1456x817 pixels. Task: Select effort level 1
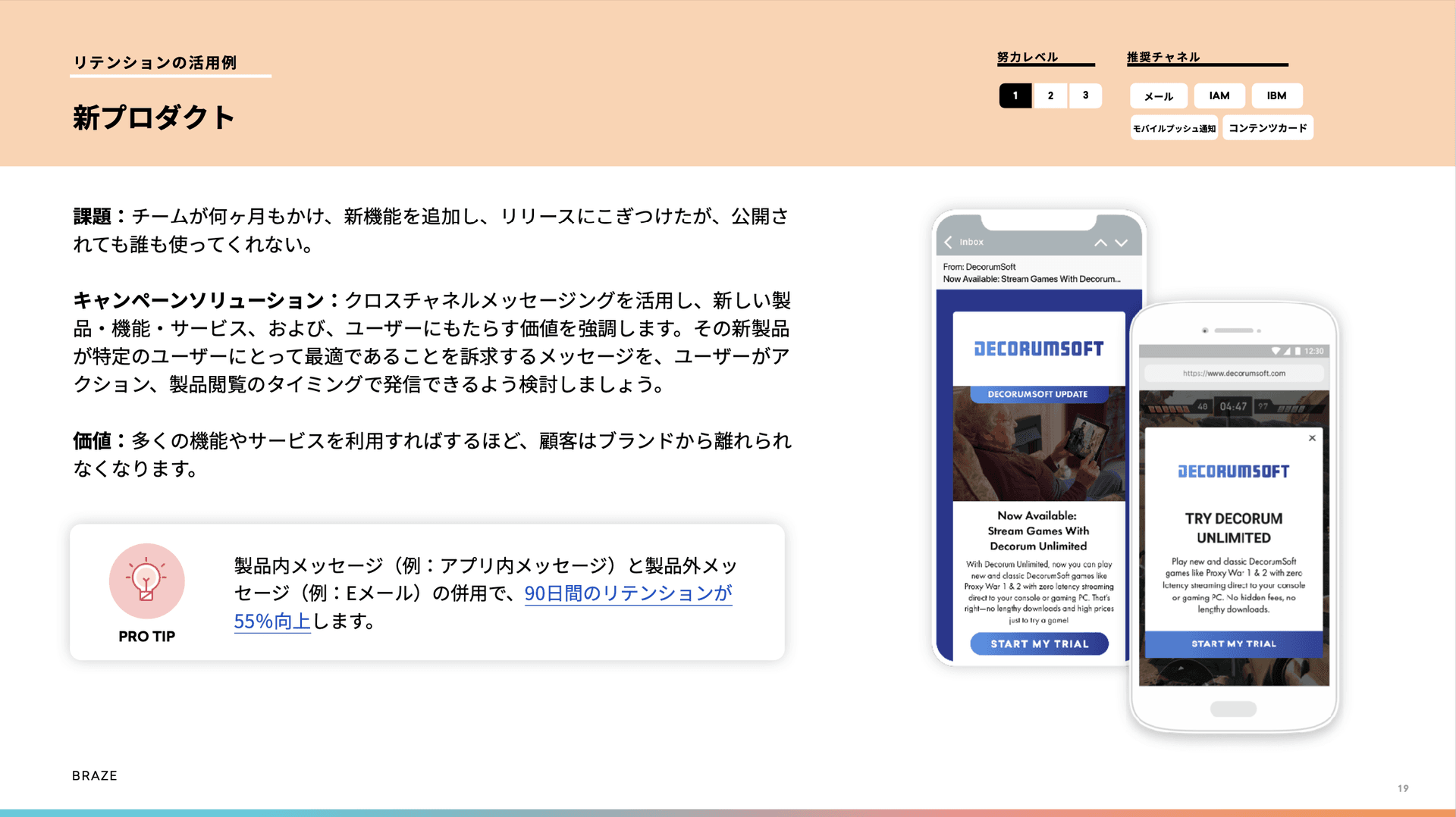[x=1015, y=95]
